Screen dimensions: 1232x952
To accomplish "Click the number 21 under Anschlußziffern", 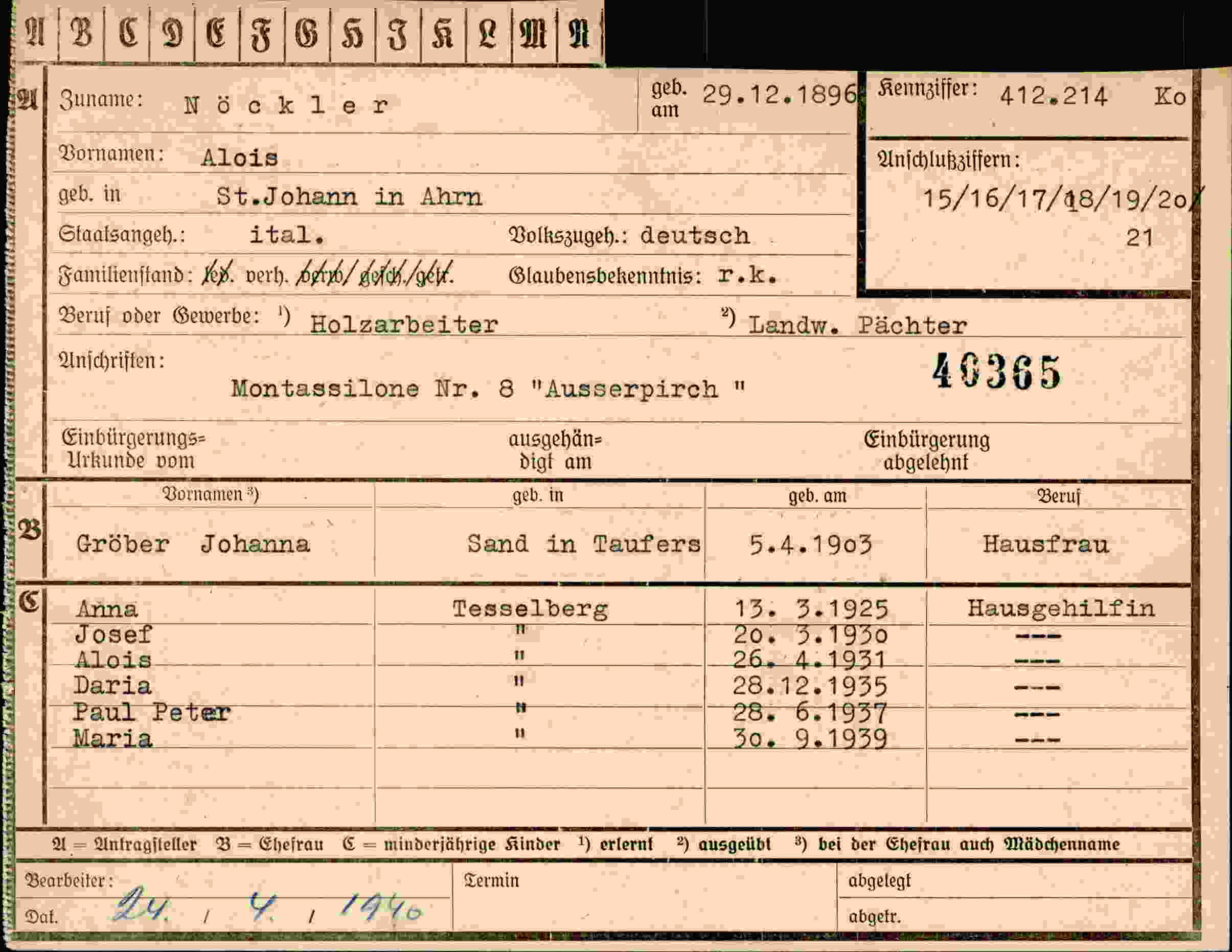I will pyautogui.click(x=1139, y=238).
